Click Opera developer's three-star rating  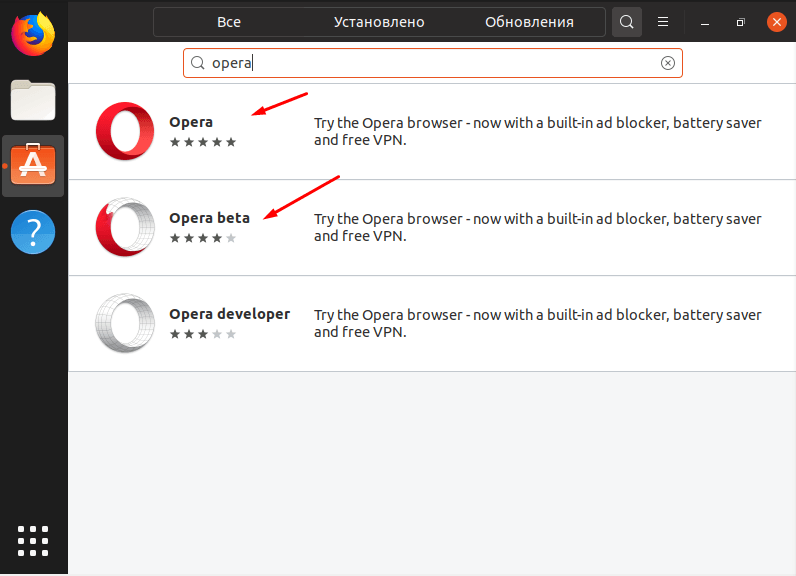203,334
